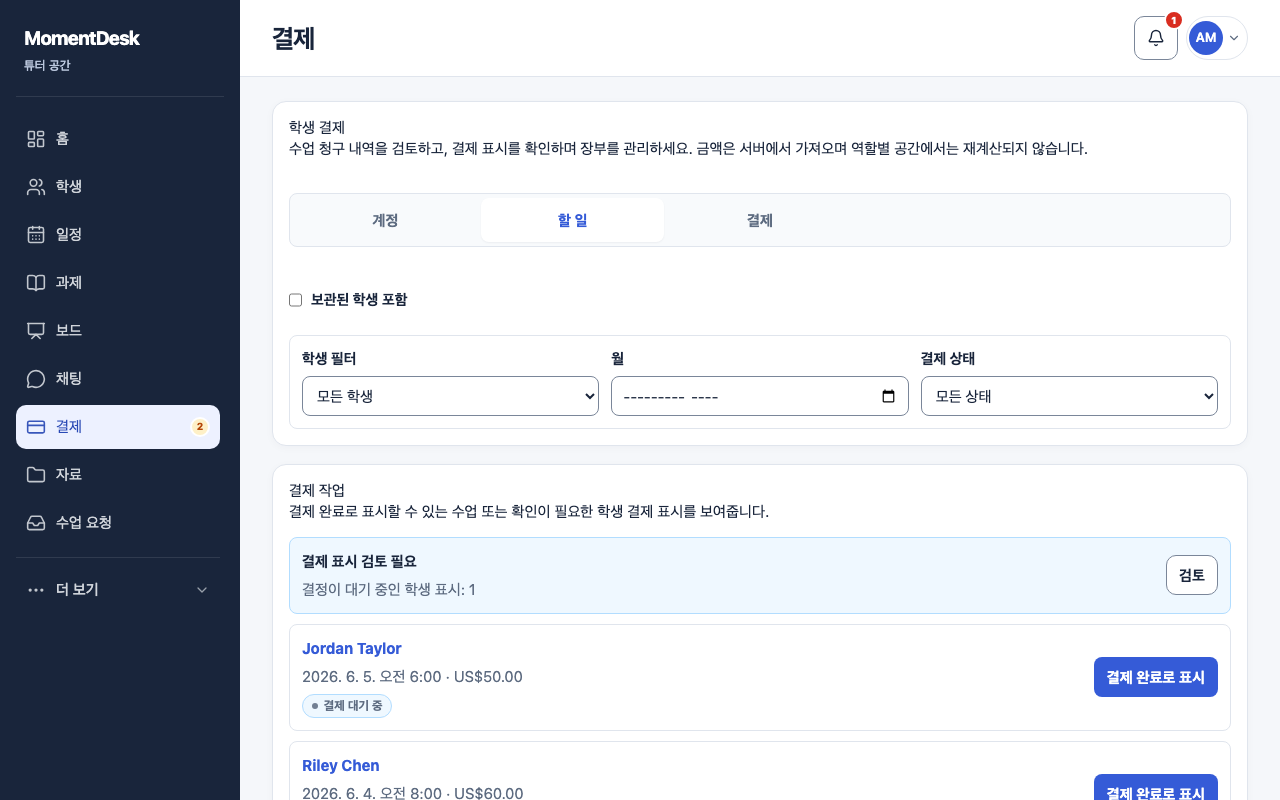Click the notification bell icon
Screen dimensions: 1280x800
tap(1156, 38)
